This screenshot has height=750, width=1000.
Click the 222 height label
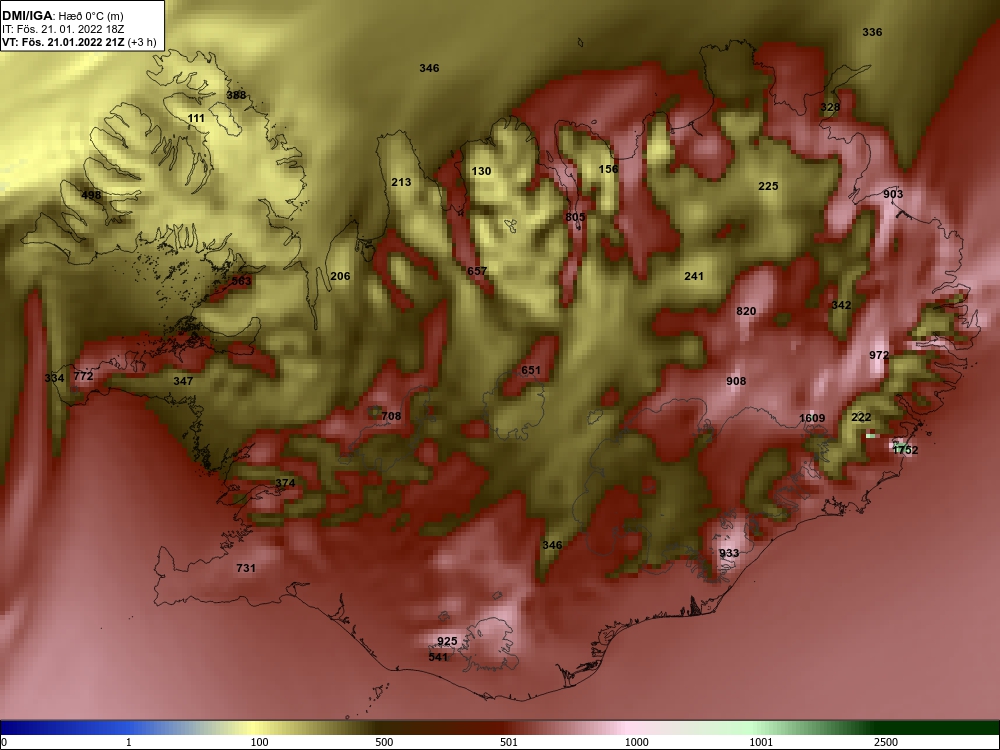pyautogui.click(x=861, y=417)
